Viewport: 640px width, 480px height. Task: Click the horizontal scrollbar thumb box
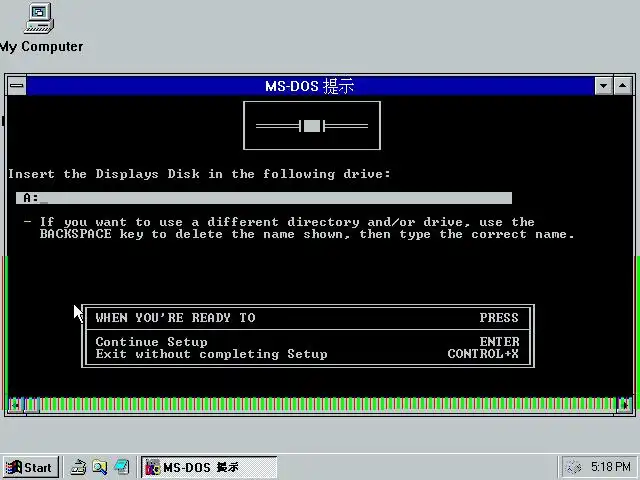(x=32, y=405)
